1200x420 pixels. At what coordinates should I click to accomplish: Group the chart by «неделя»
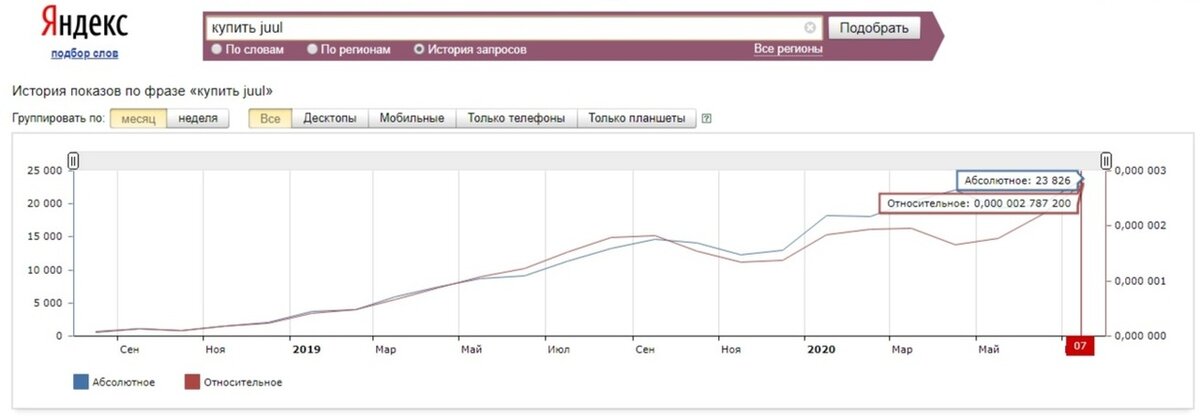[198, 119]
